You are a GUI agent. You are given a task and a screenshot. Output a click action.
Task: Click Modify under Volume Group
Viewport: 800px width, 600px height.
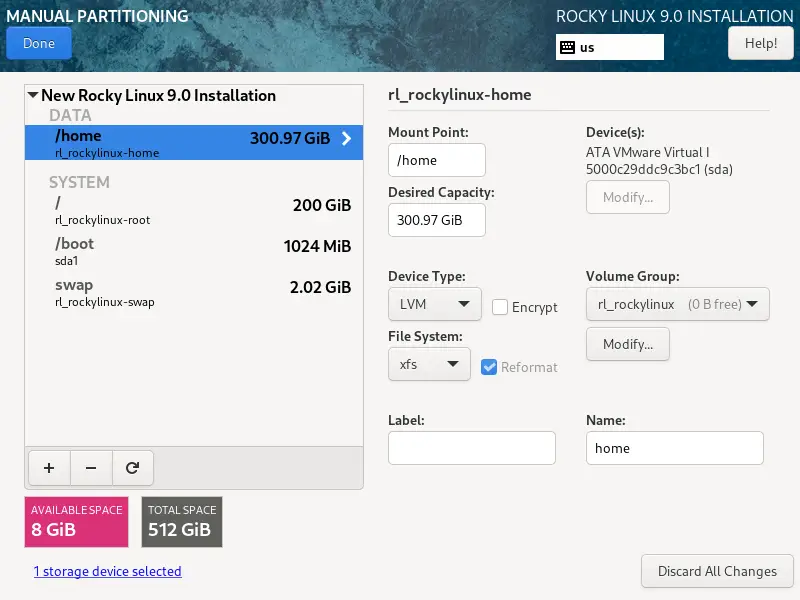(x=628, y=344)
